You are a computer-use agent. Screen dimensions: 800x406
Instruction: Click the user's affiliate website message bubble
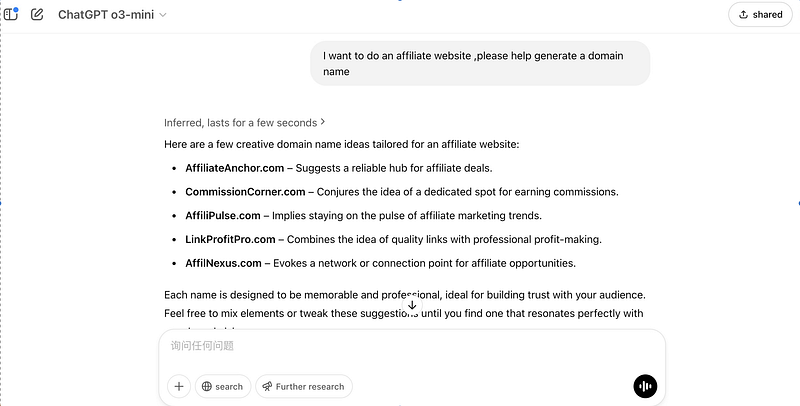[x=480, y=63]
